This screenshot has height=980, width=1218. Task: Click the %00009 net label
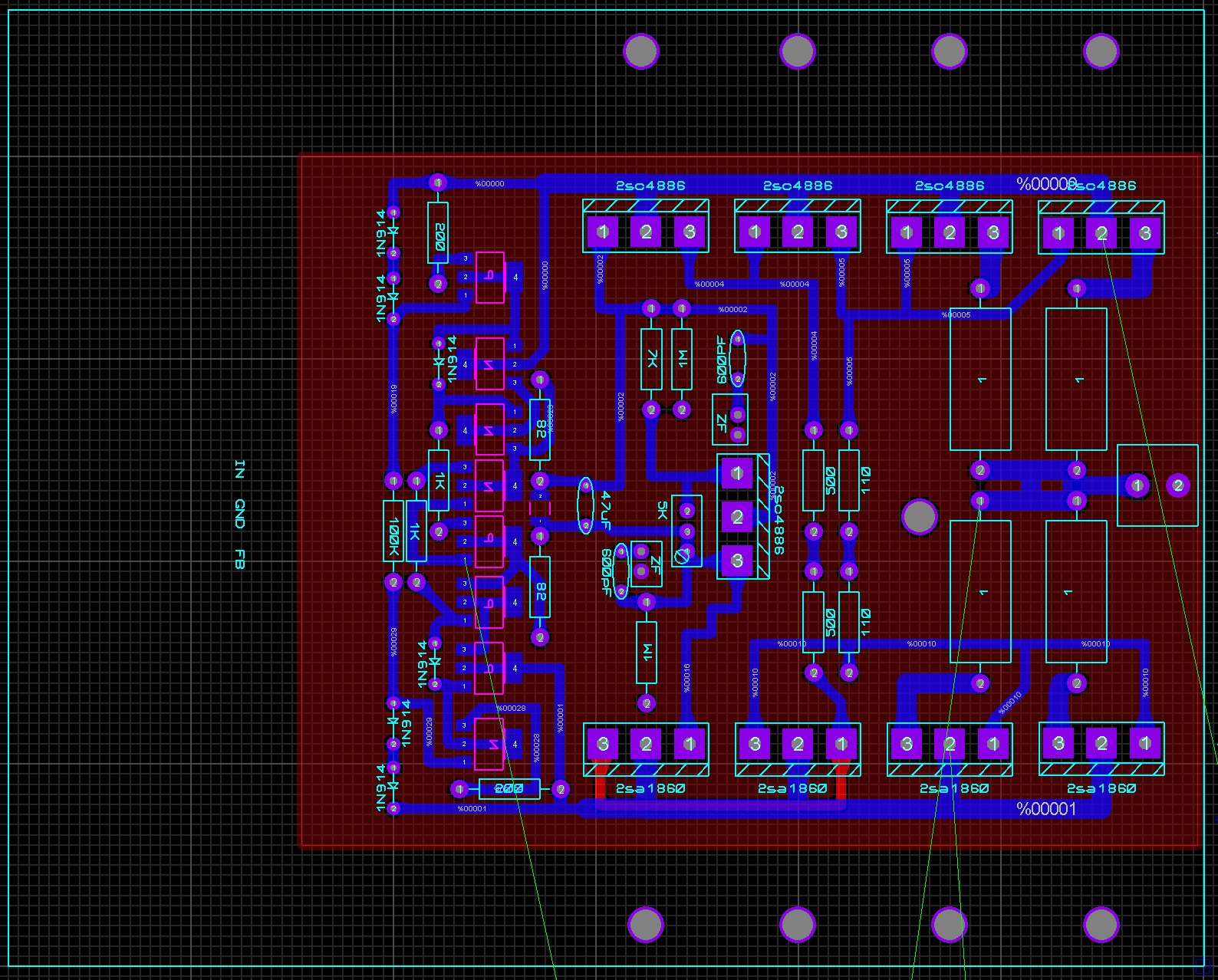point(1046,184)
